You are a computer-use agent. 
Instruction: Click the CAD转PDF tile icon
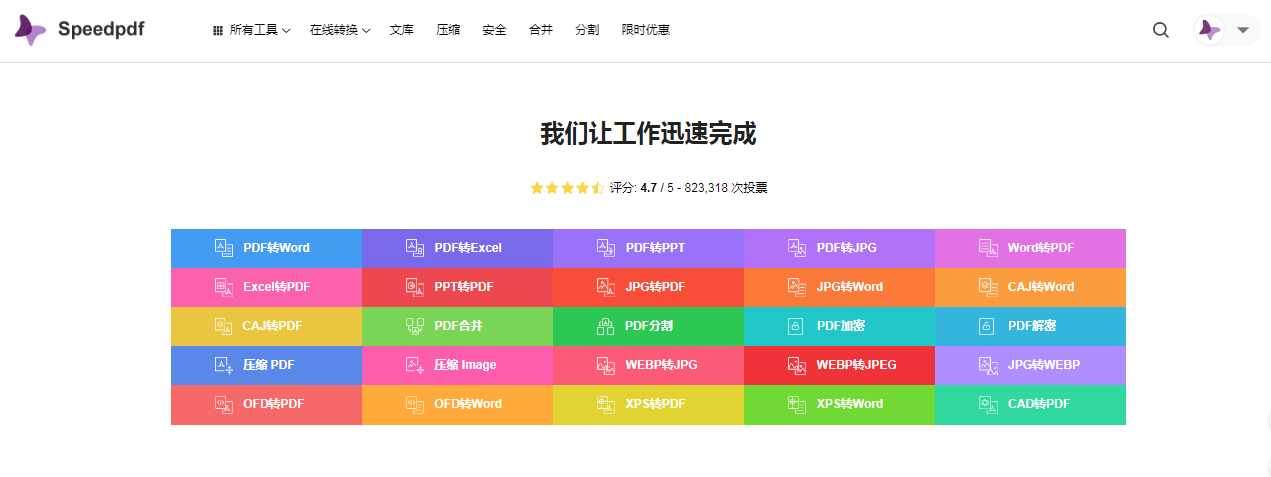[988, 404]
